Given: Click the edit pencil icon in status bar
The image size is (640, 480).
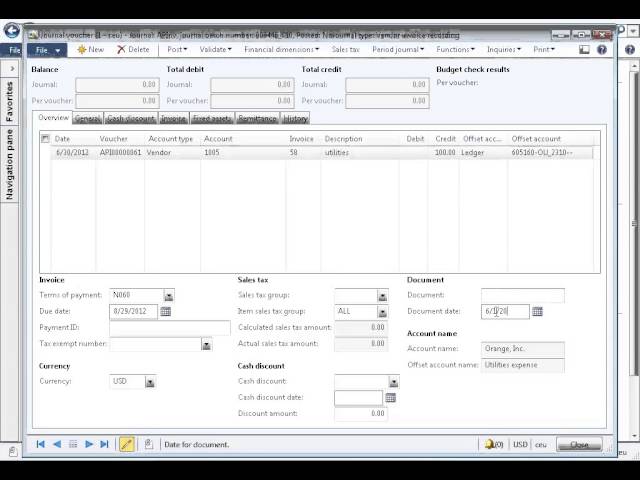Looking at the screenshot, I should [x=127, y=444].
